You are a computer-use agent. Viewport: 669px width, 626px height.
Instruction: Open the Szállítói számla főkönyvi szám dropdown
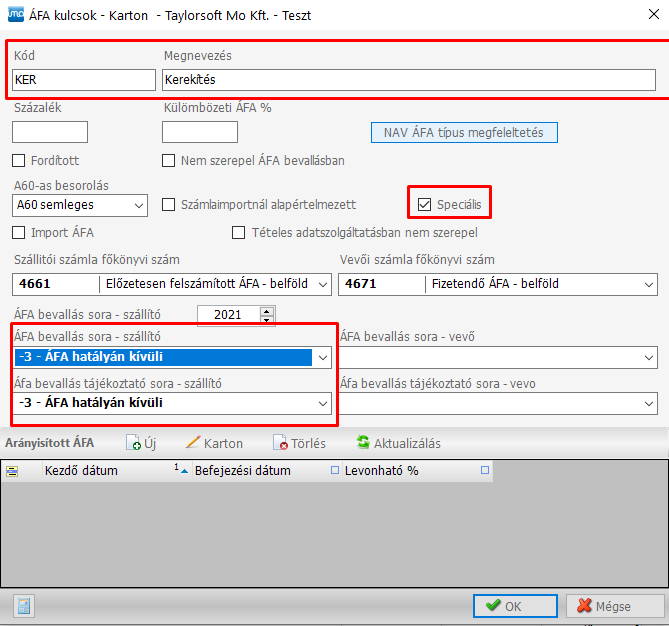(x=321, y=285)
